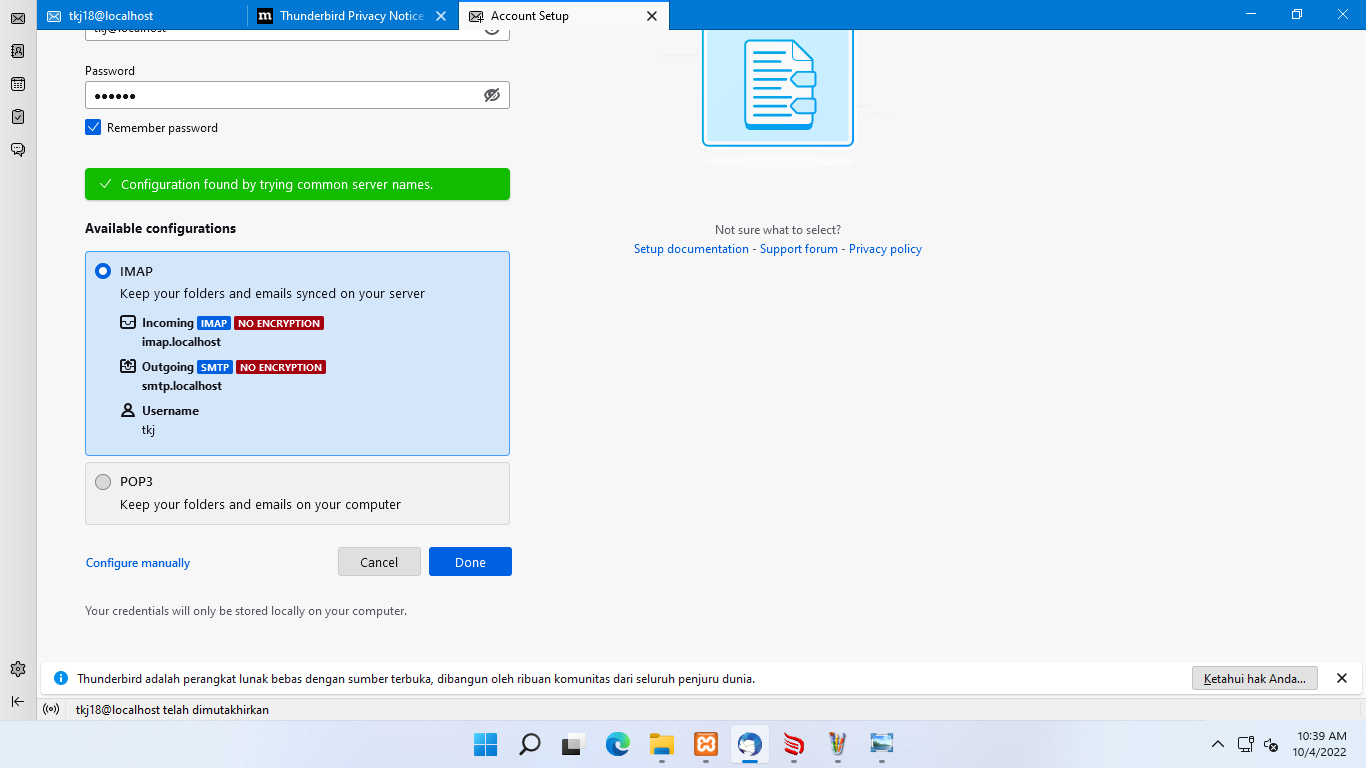The image size is (1366, 768).
Task: Open Setup documentation link
Action: coord(691,249)
